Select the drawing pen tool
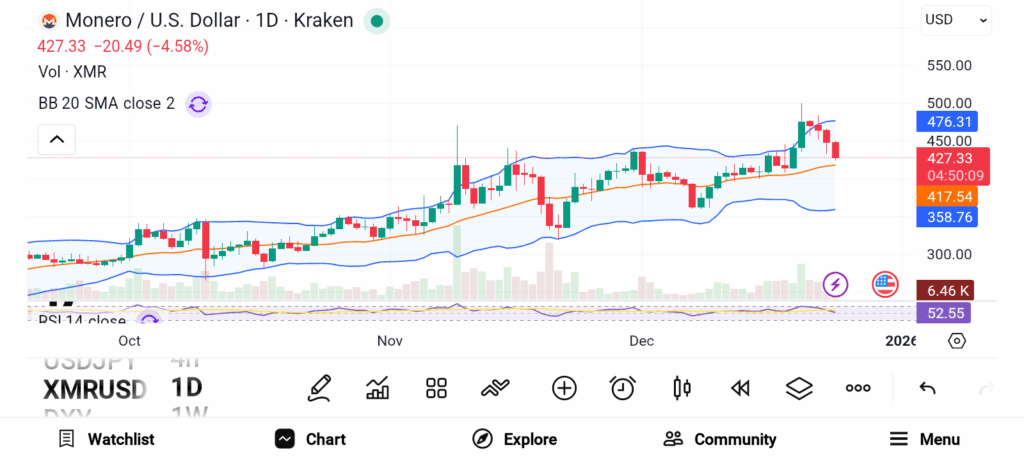 click(320, 387)
